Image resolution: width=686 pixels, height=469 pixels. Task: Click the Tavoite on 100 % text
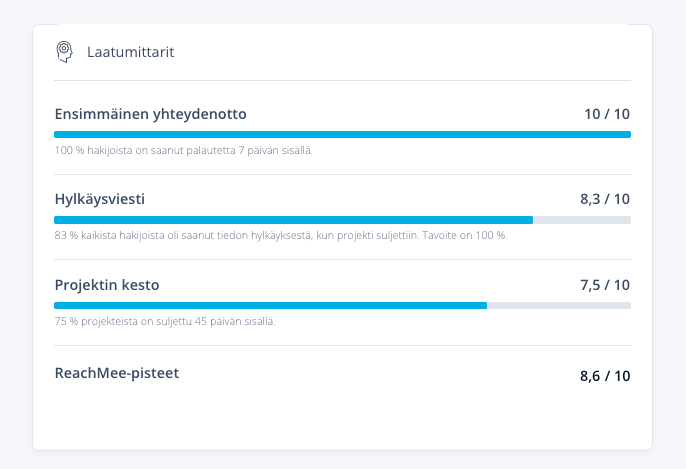(465, 235)
